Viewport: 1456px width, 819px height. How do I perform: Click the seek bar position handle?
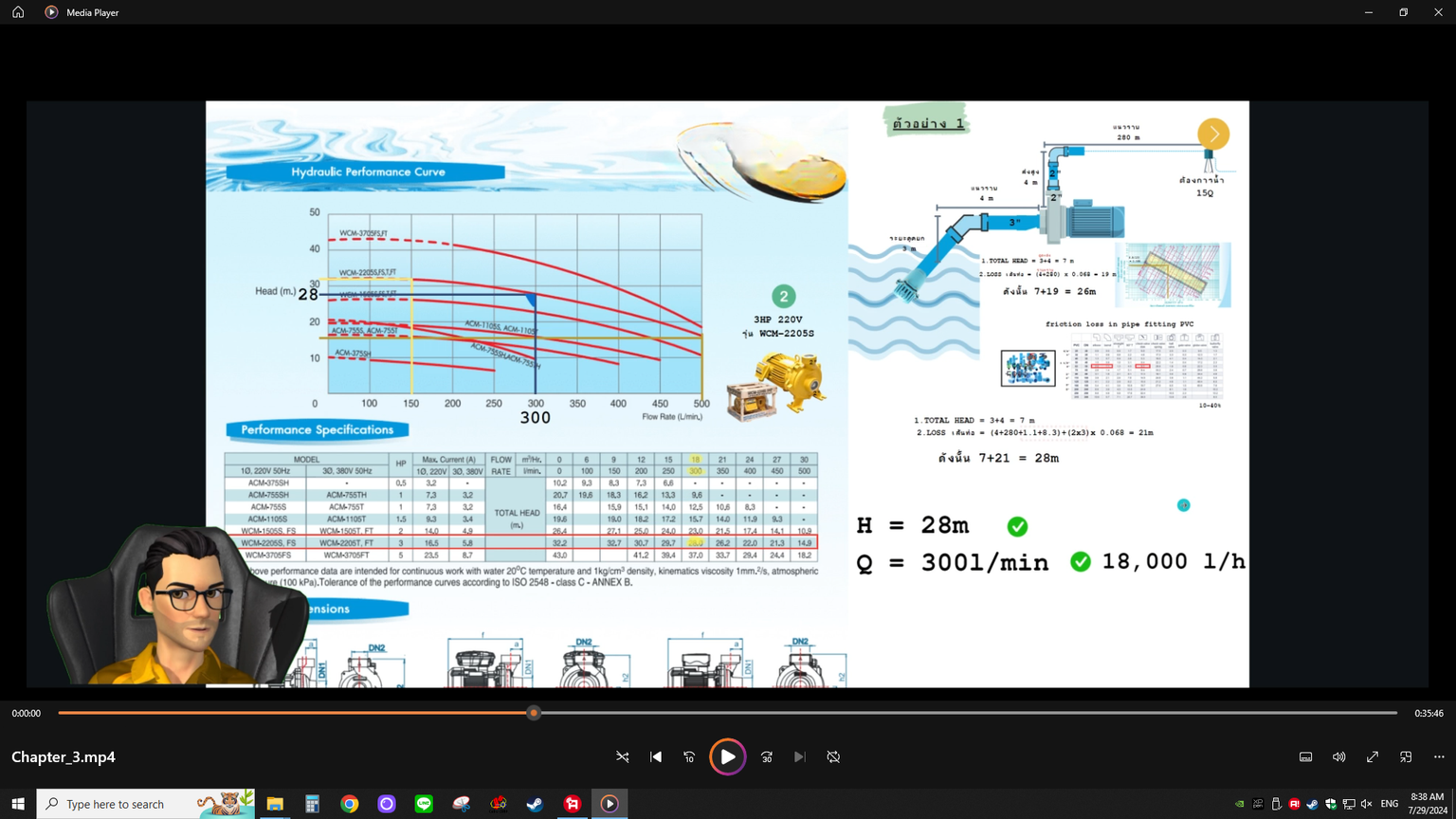tap(534, 713)
